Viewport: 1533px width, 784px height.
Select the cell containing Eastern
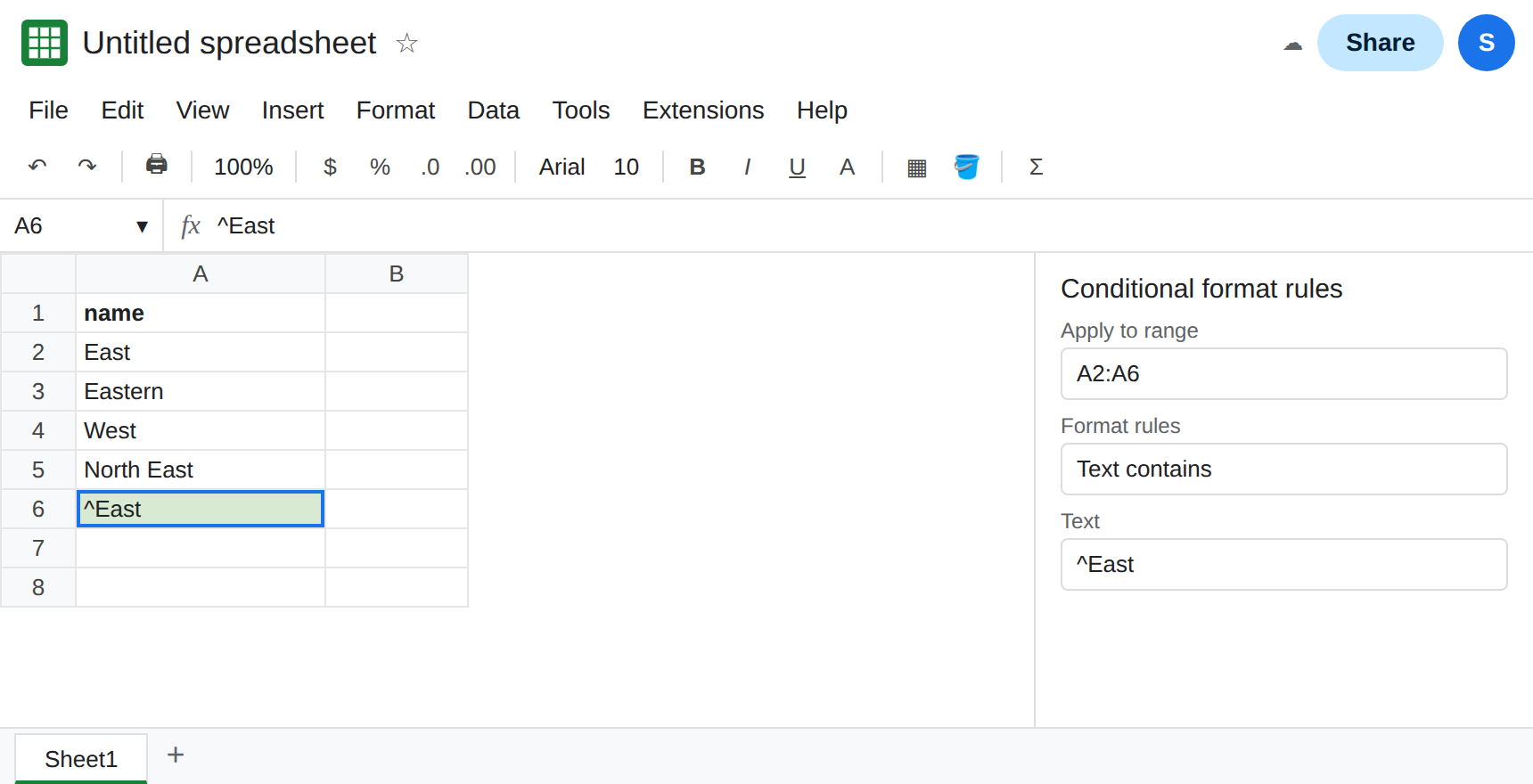point(201,391)
